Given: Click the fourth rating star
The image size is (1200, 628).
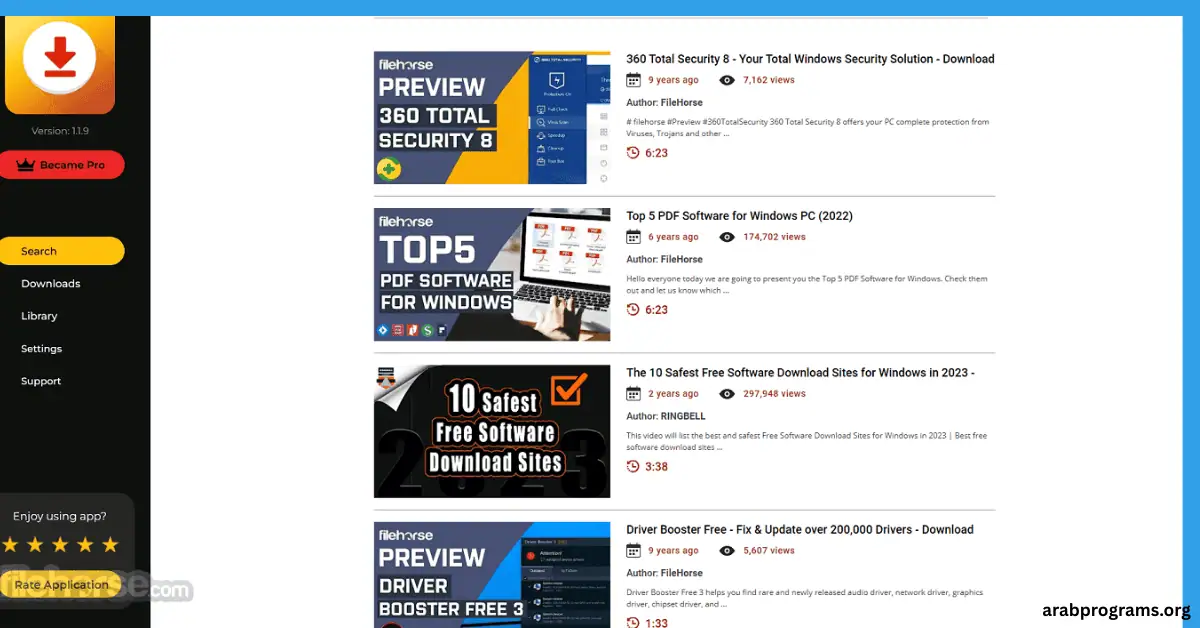Looking at the screenshot, I should (x=85, y=545).
